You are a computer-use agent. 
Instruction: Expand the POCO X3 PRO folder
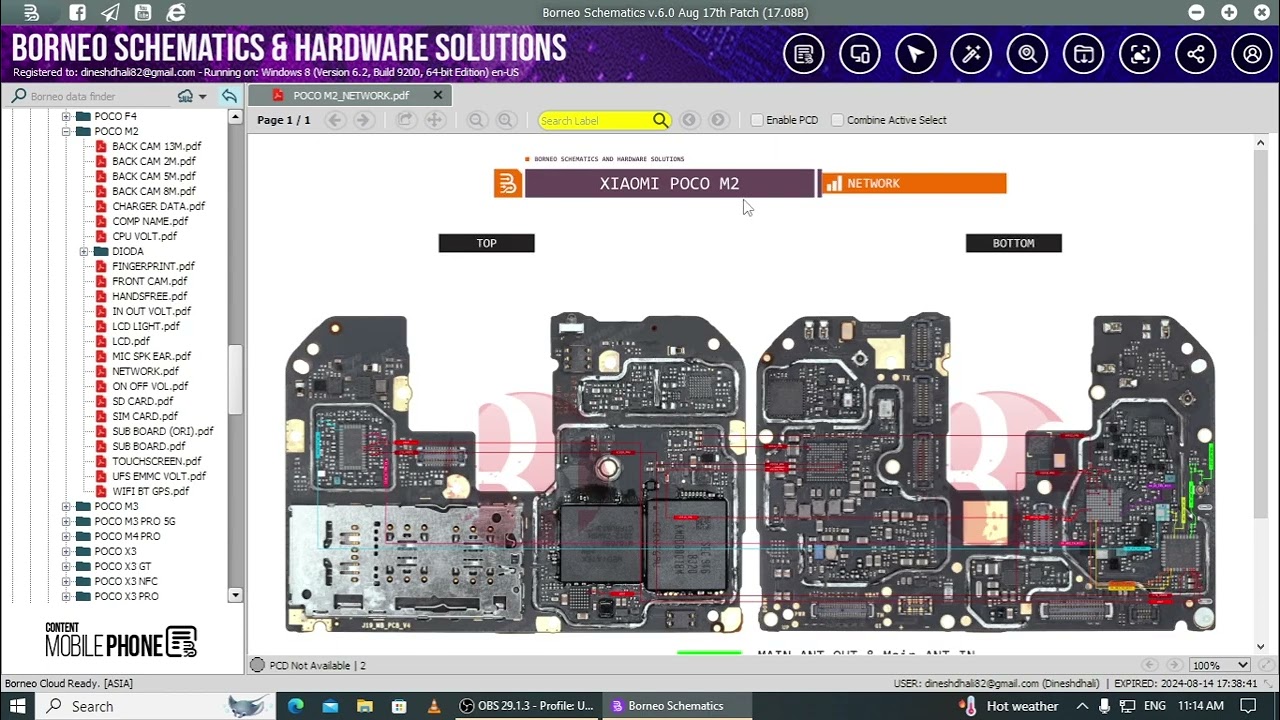66,596
